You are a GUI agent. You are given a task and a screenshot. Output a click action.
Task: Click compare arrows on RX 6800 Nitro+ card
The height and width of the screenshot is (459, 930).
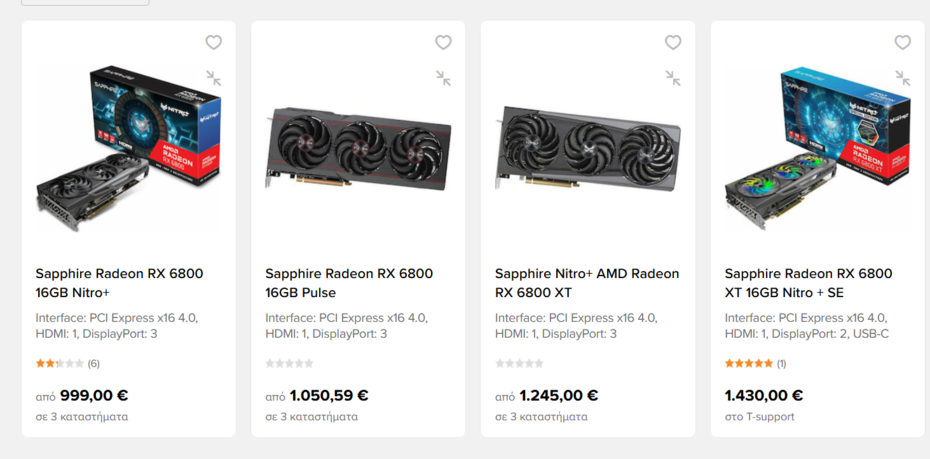pyautogui.click(x=213, y=78)
